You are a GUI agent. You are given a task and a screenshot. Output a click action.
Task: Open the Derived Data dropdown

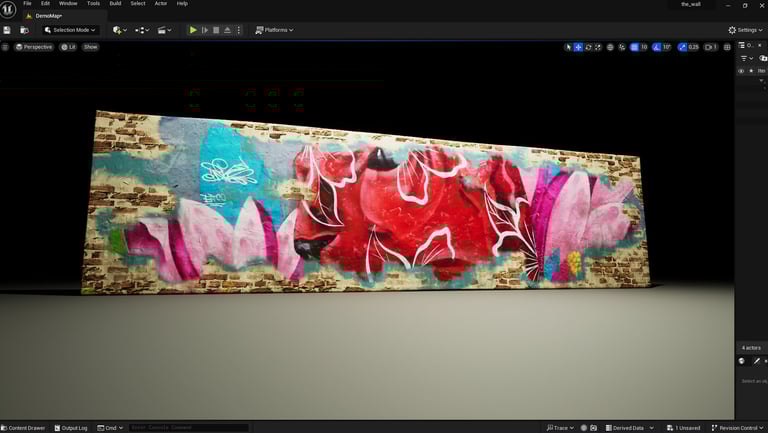point(629,428)
